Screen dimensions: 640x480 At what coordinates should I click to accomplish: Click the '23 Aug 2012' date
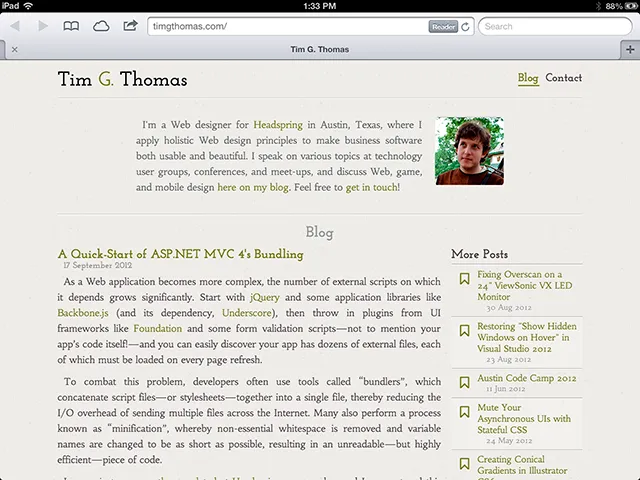pos(509,359)
